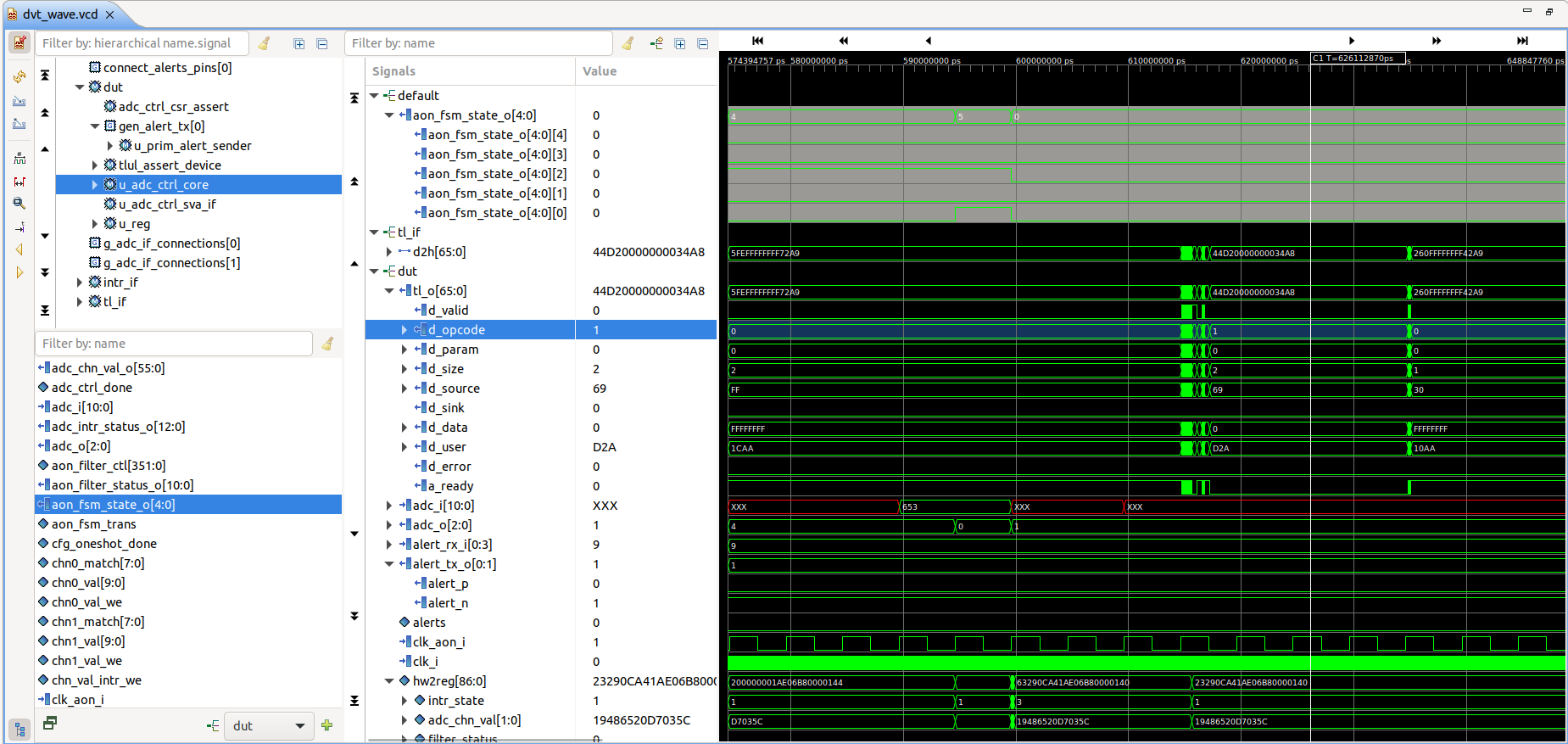This screenshot has height=744, width=1568.
Task: Expand the u_adc_ctrl_core tree node
Action: click(x=94, y=185)
